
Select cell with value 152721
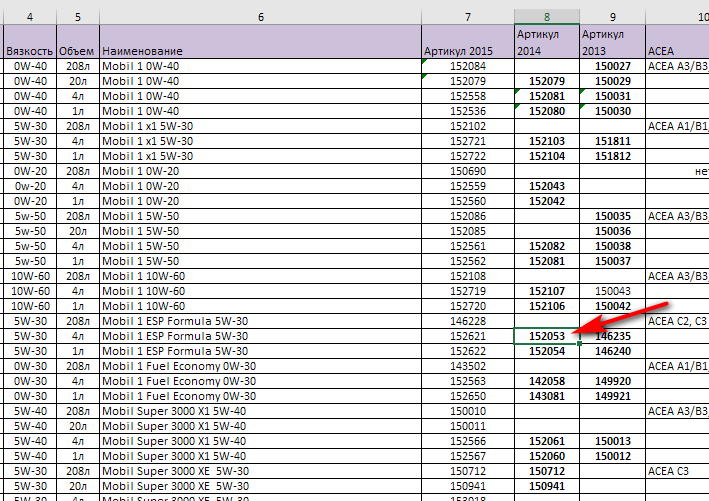coord(468,141)
